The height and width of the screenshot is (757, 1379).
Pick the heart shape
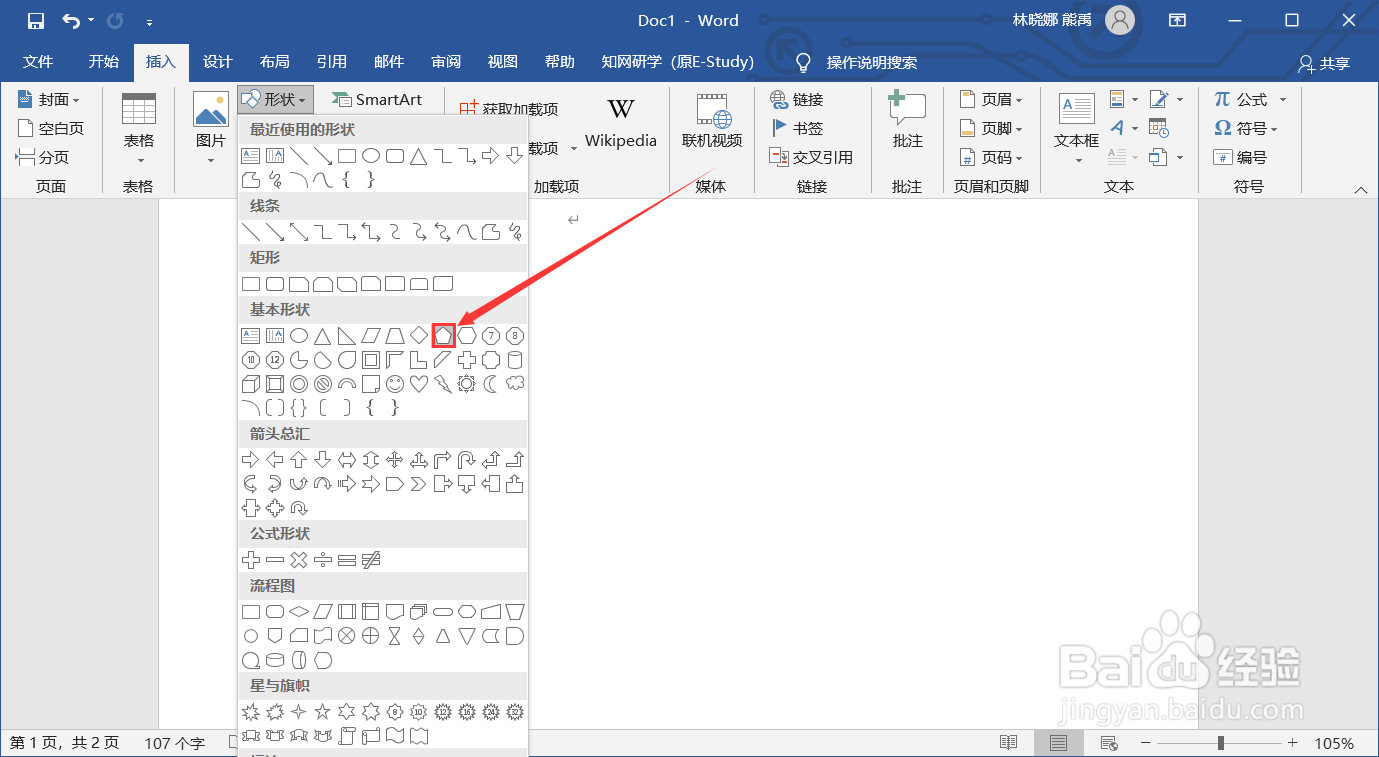[x=419, y=383]
